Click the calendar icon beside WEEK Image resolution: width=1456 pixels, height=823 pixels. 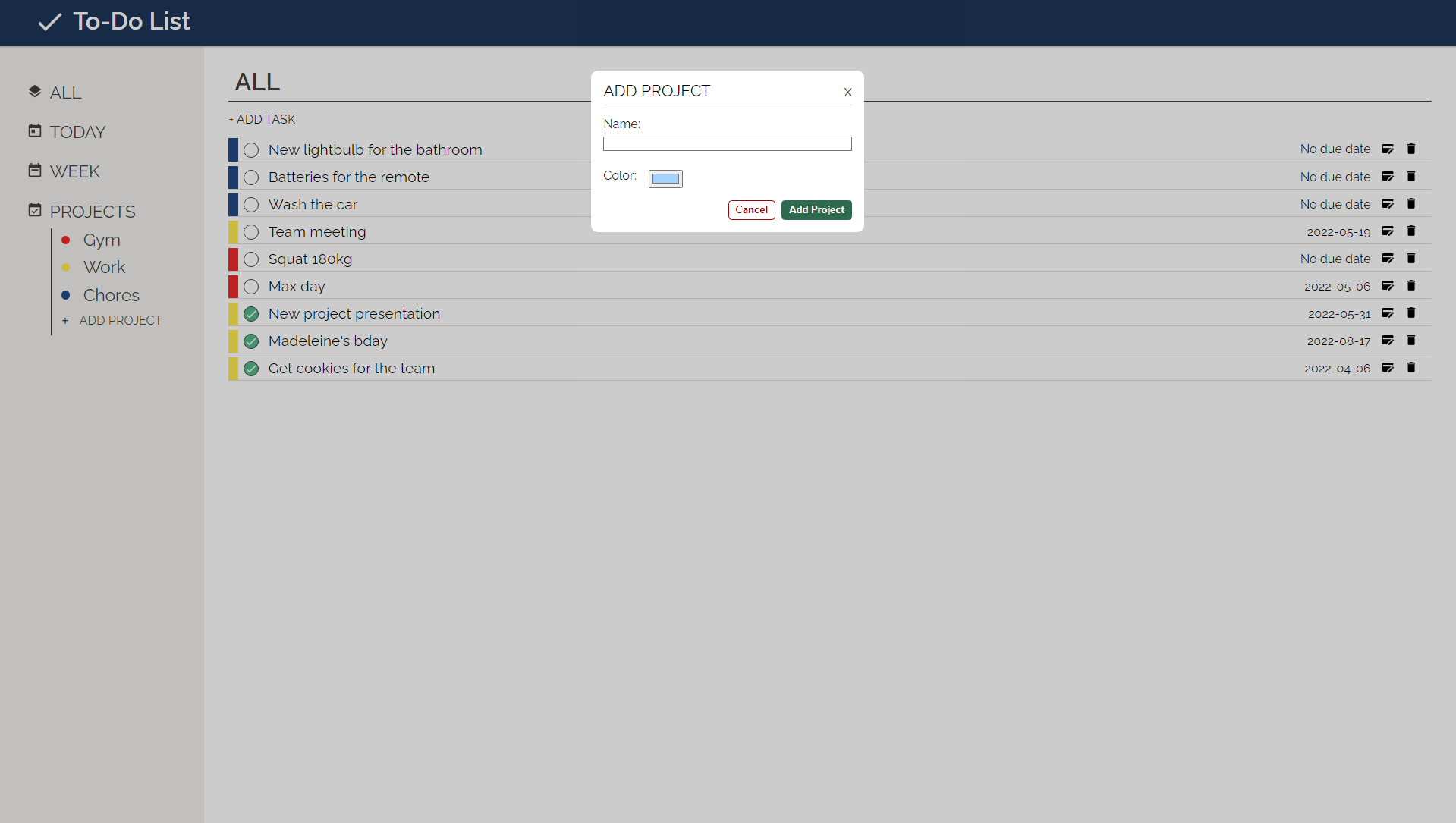pyautogui.click(x=35, y=171)
